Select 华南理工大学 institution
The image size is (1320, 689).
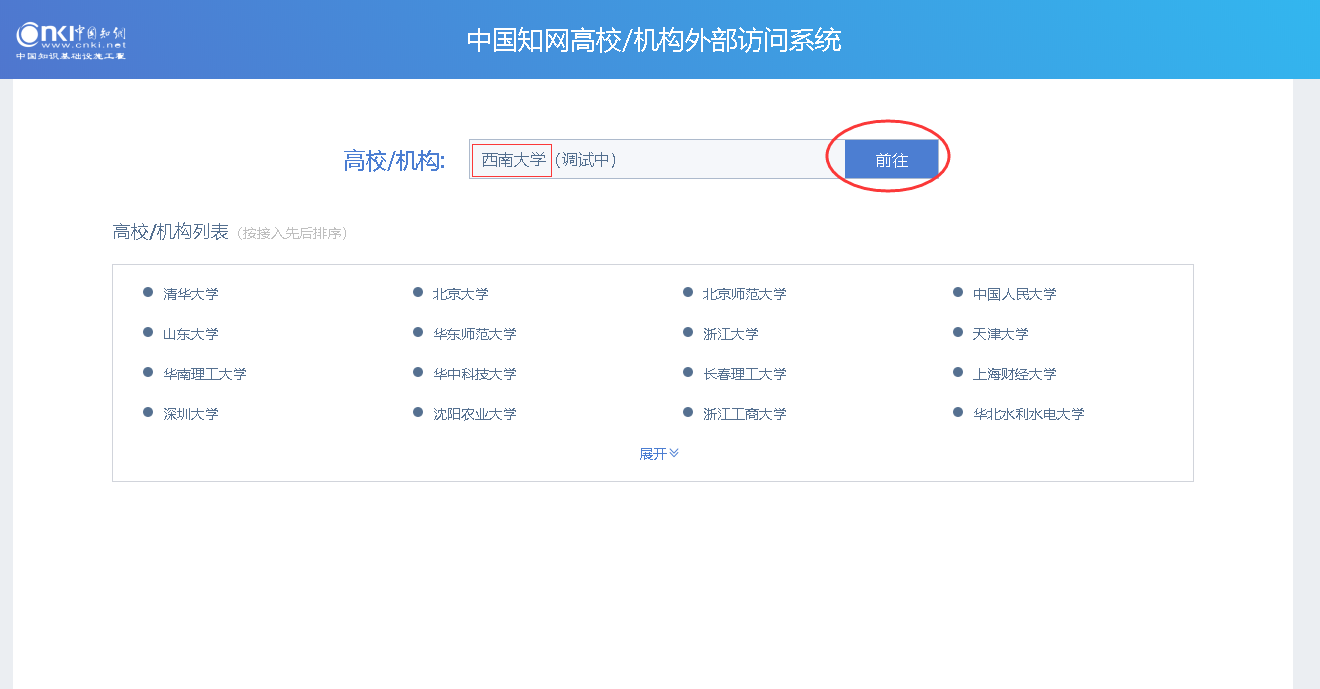click(x=204, y=374)
